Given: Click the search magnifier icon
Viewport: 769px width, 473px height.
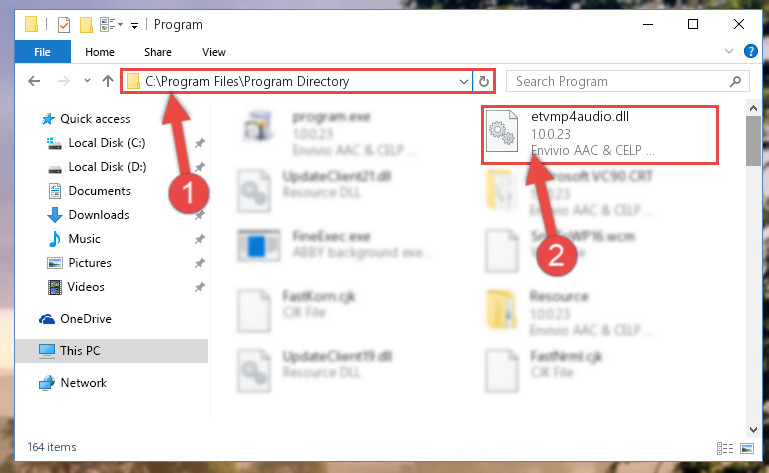Looking at the screenshot, I should pyautogui.click(x=735, y=81).
